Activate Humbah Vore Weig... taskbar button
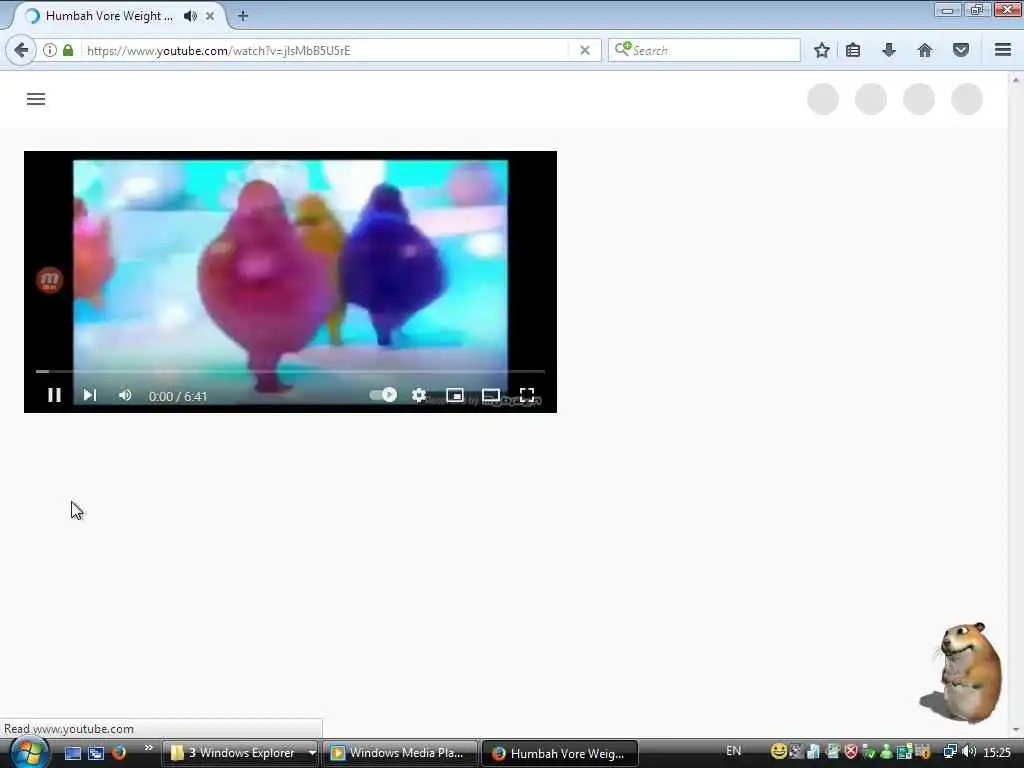The image size is (1024, 768). pyautogui.click(x=560, y=753)
